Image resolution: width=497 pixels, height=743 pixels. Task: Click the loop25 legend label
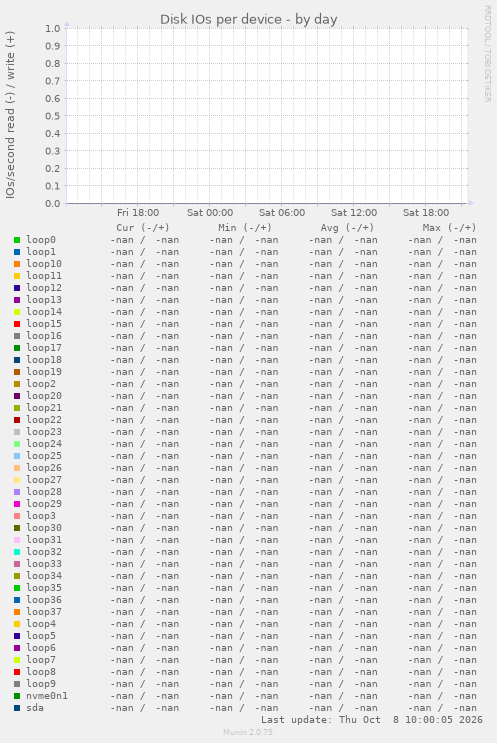tap(44, 456)
